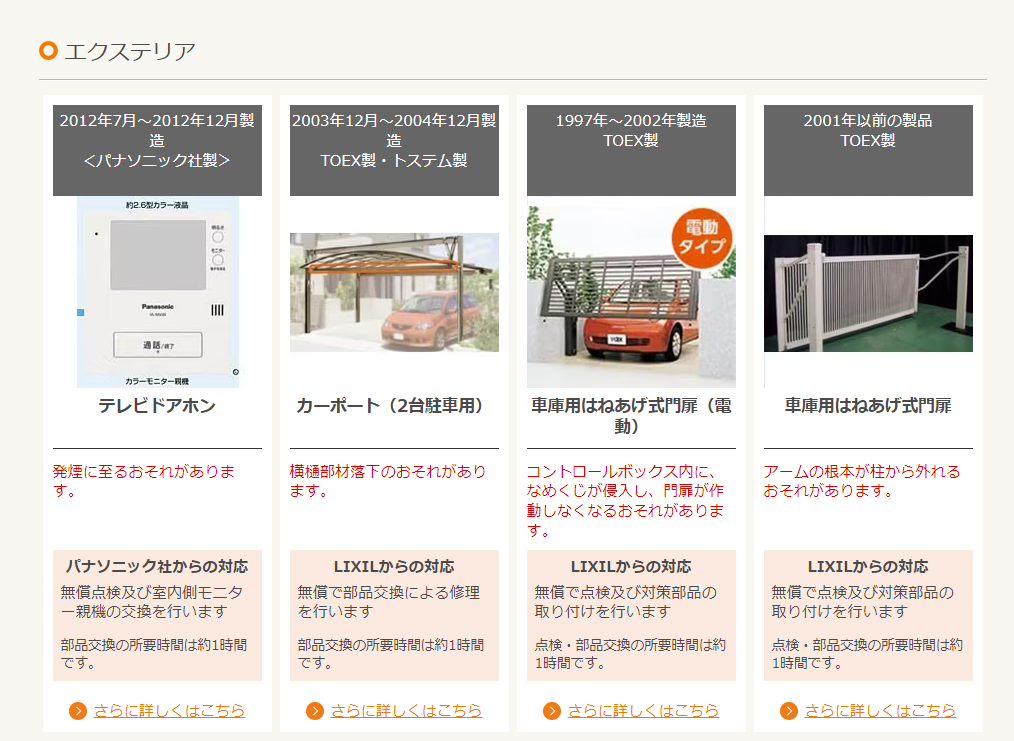Click the エクステリア section heading
Screen dimensions: 1014x741
tap(129, 51)
